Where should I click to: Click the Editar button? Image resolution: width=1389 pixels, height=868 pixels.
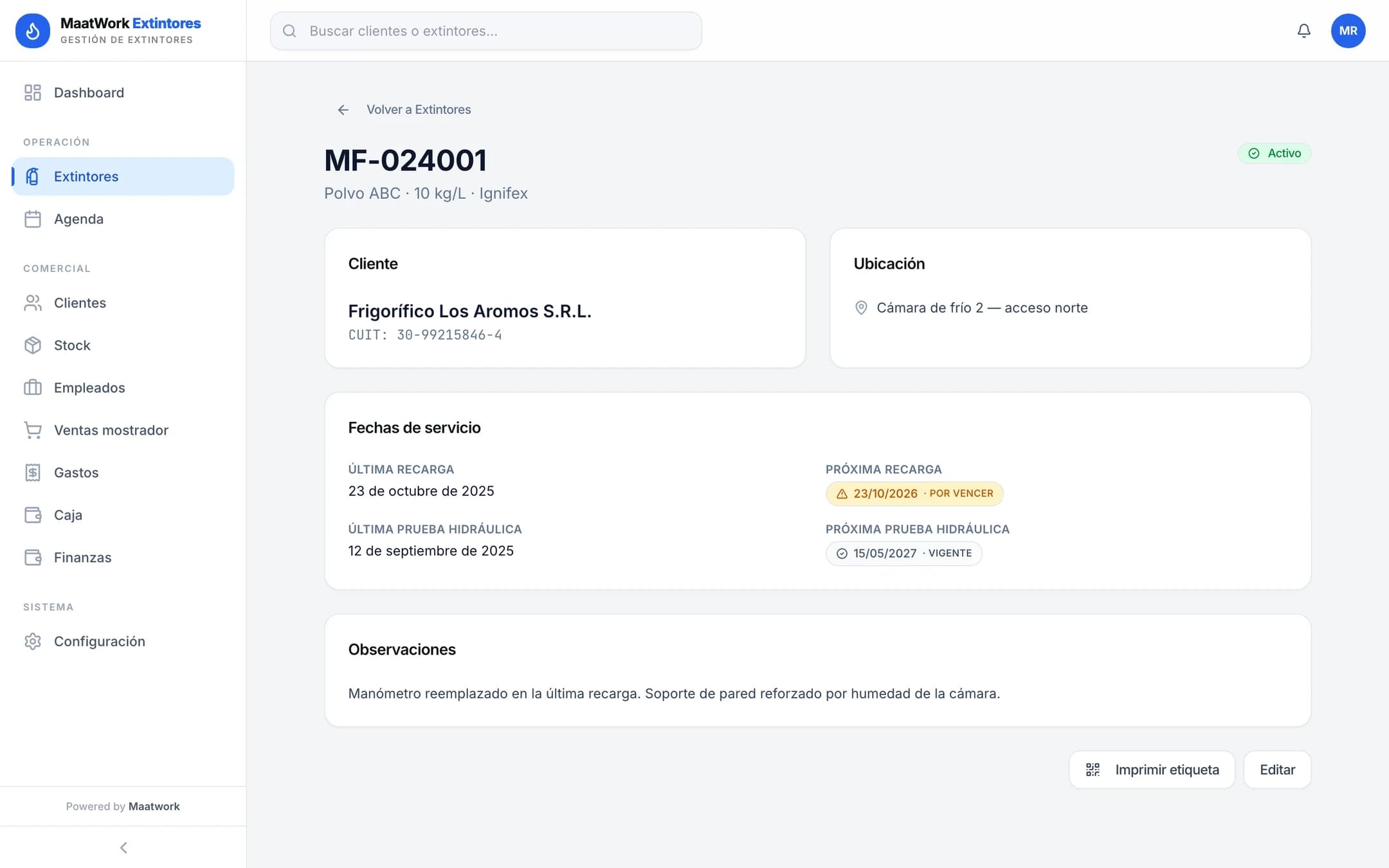(x=1277, y=770)
